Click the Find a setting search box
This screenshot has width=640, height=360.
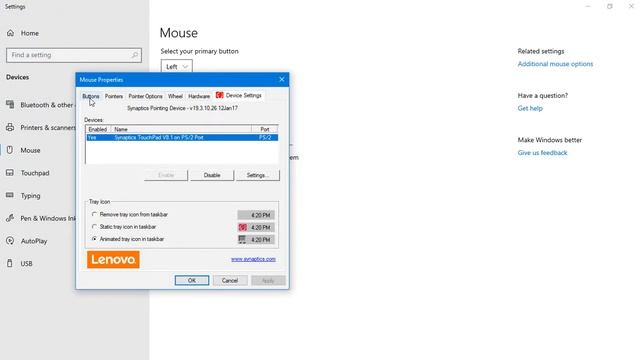74,55
